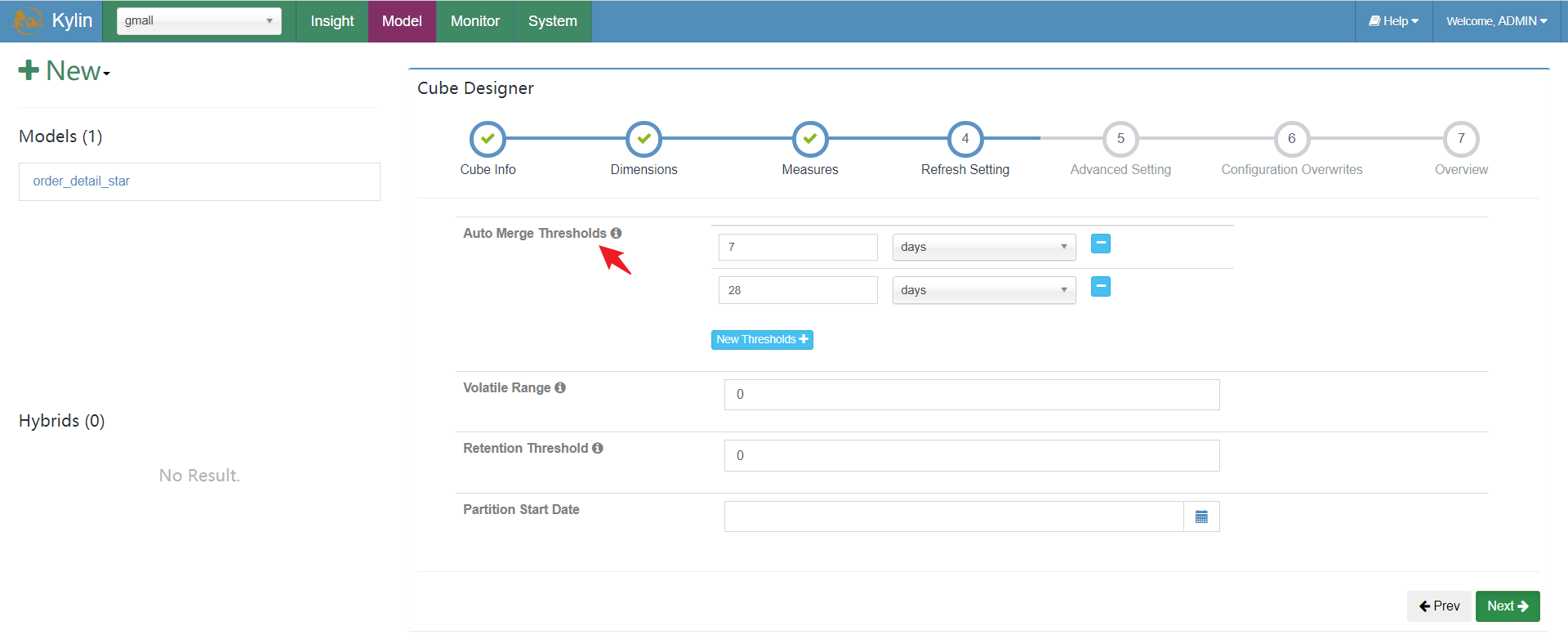Click the Refresh Setting step label
Image resolution: width=1568 pixels, height=635 pixels.
coord(965,169)
